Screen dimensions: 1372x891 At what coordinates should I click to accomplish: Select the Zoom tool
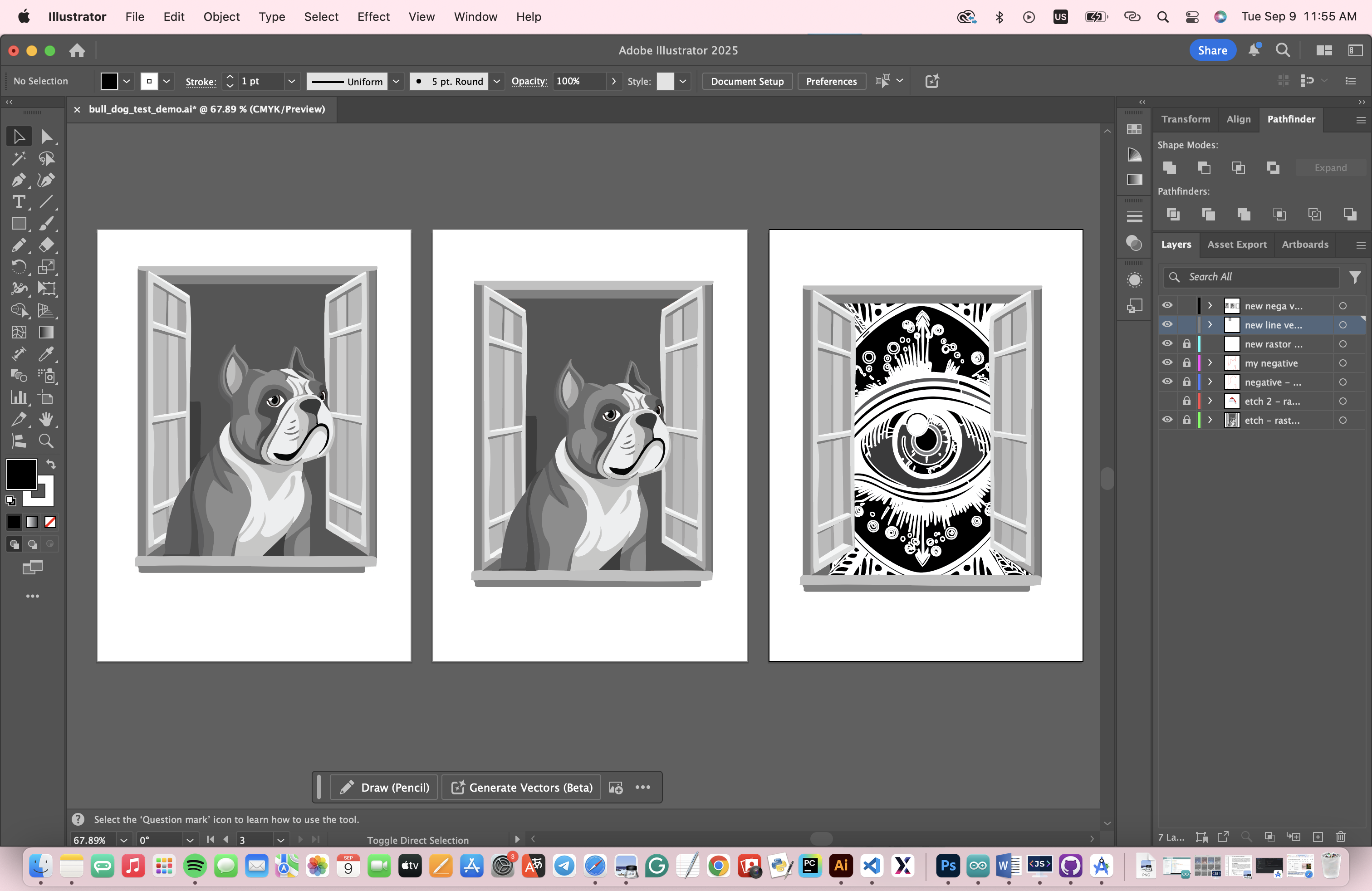coord(46,441)
